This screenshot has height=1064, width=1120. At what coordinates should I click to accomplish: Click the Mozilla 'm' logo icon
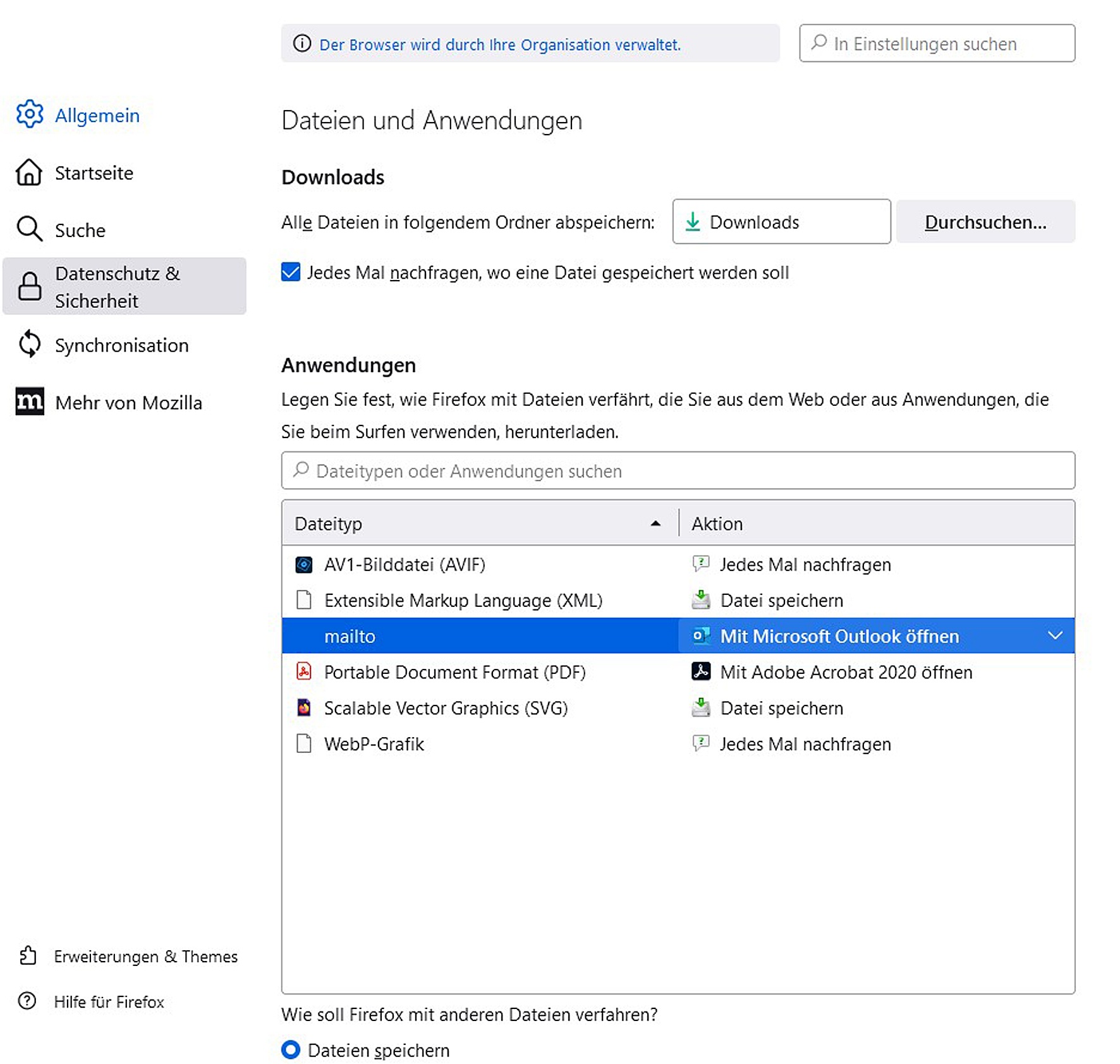[x=30, y=401]
